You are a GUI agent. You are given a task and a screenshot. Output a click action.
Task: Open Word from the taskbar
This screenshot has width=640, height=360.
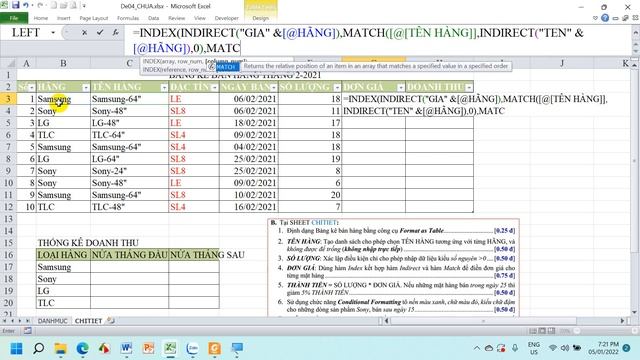click(127, 348)
